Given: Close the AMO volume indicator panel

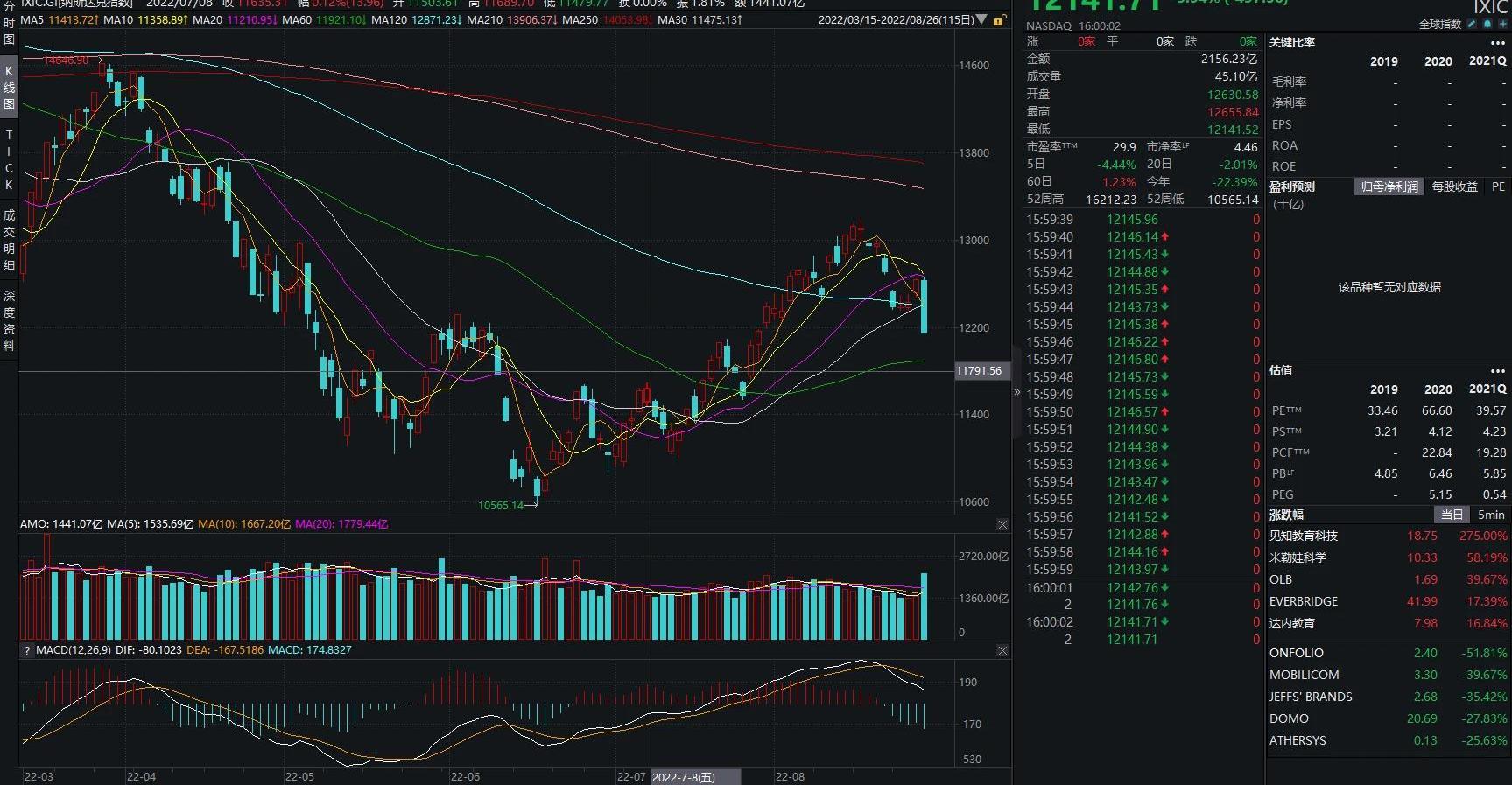Looking at the screenshot, I should tap(1002, 524).
